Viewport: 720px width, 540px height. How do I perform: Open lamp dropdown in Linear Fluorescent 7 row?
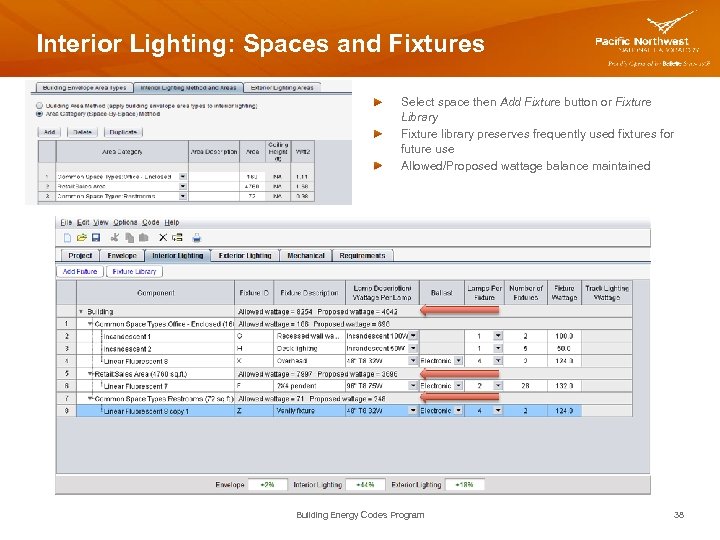413,385
